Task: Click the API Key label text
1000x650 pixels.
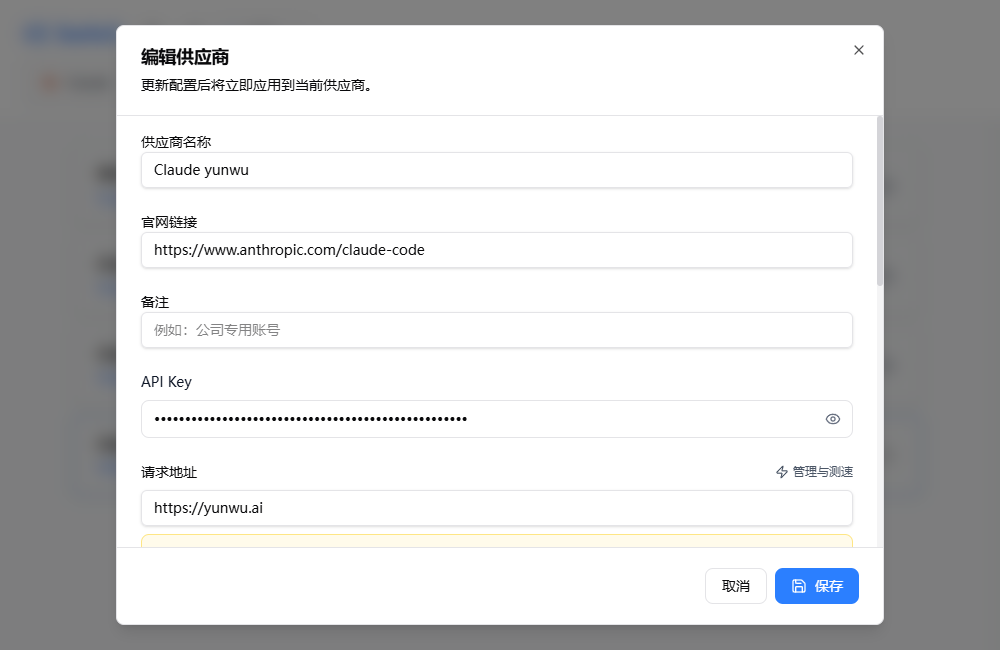Action: point(166,382)
